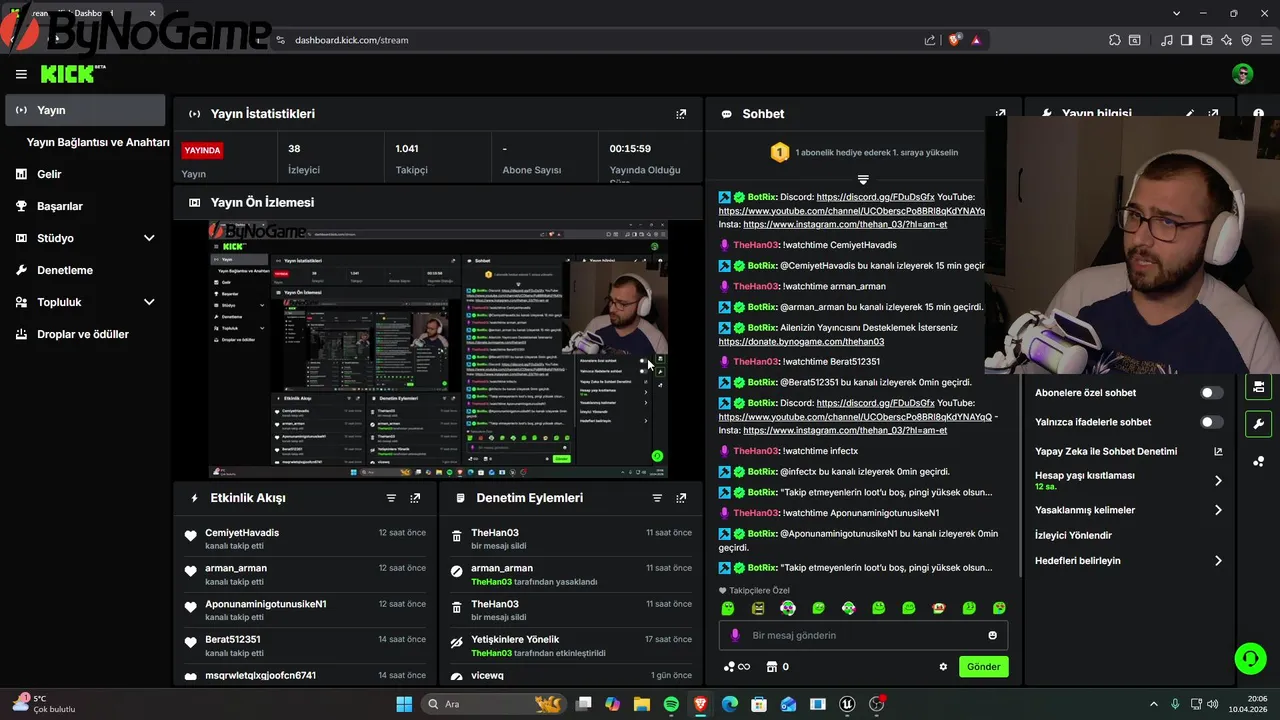1280x720 pixels.
Task: Pop out the Yayın İstatistikleri panel
Action: tap(681, 114)
